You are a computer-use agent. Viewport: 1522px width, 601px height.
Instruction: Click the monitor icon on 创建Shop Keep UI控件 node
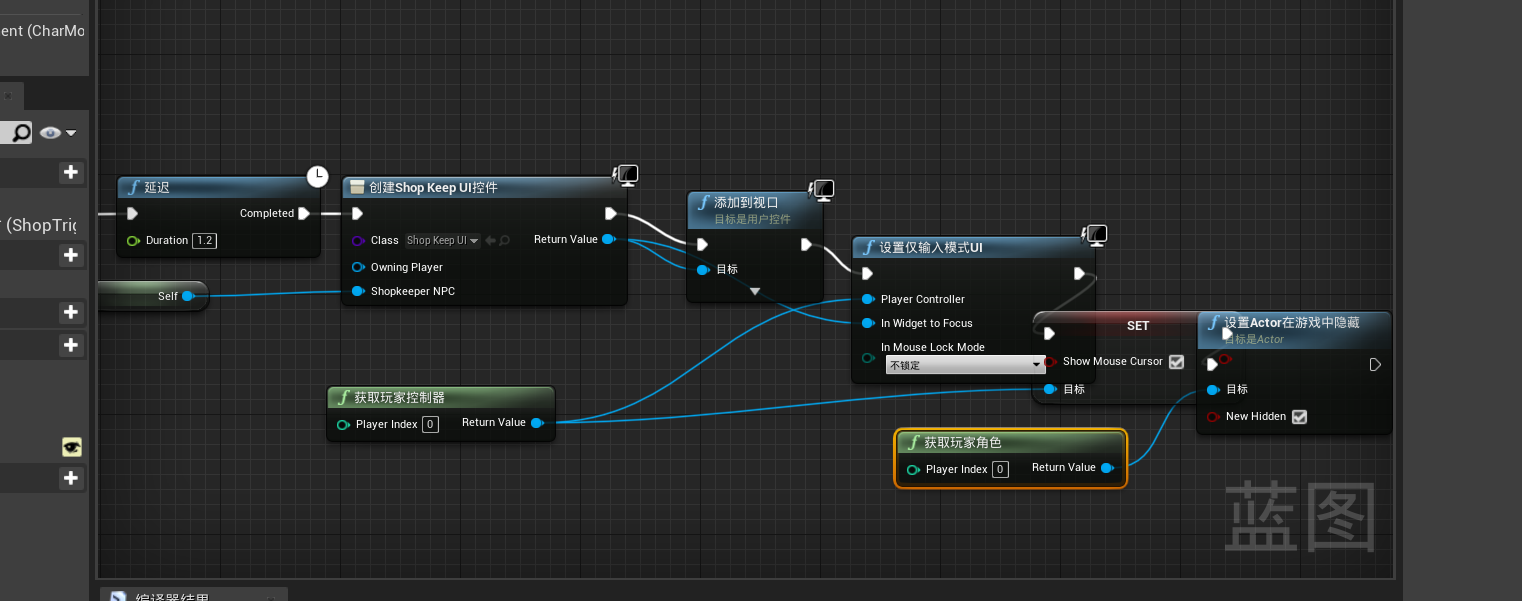627,174
